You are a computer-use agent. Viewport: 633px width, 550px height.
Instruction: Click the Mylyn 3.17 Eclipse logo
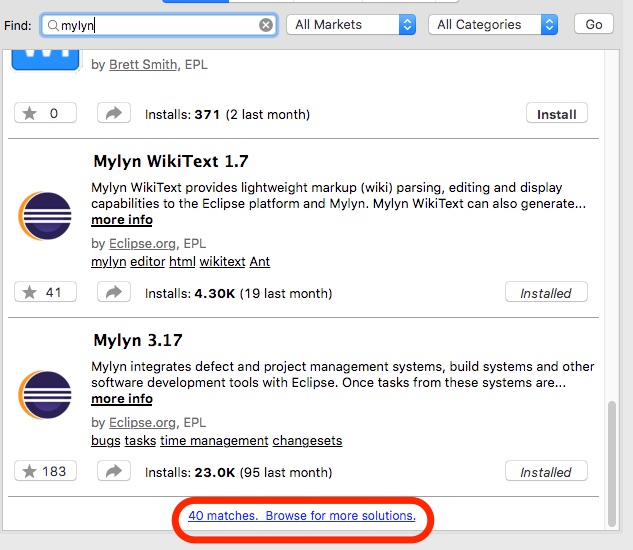tap(45, 395)
